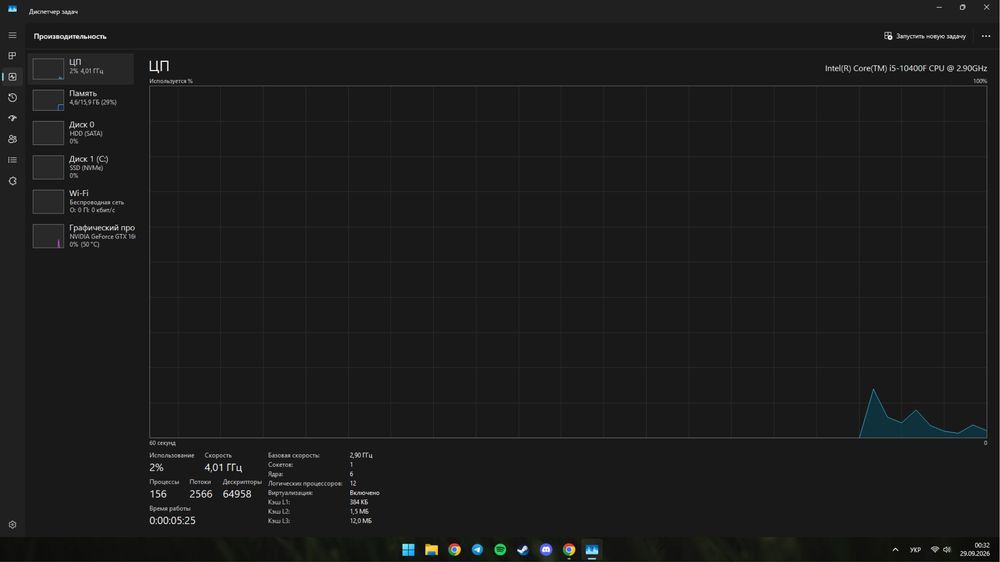The width and height of the screenshot is (1000, 562).
Task: Open the Details page icon
Action: pyautogui.click(x=12, y=160)
